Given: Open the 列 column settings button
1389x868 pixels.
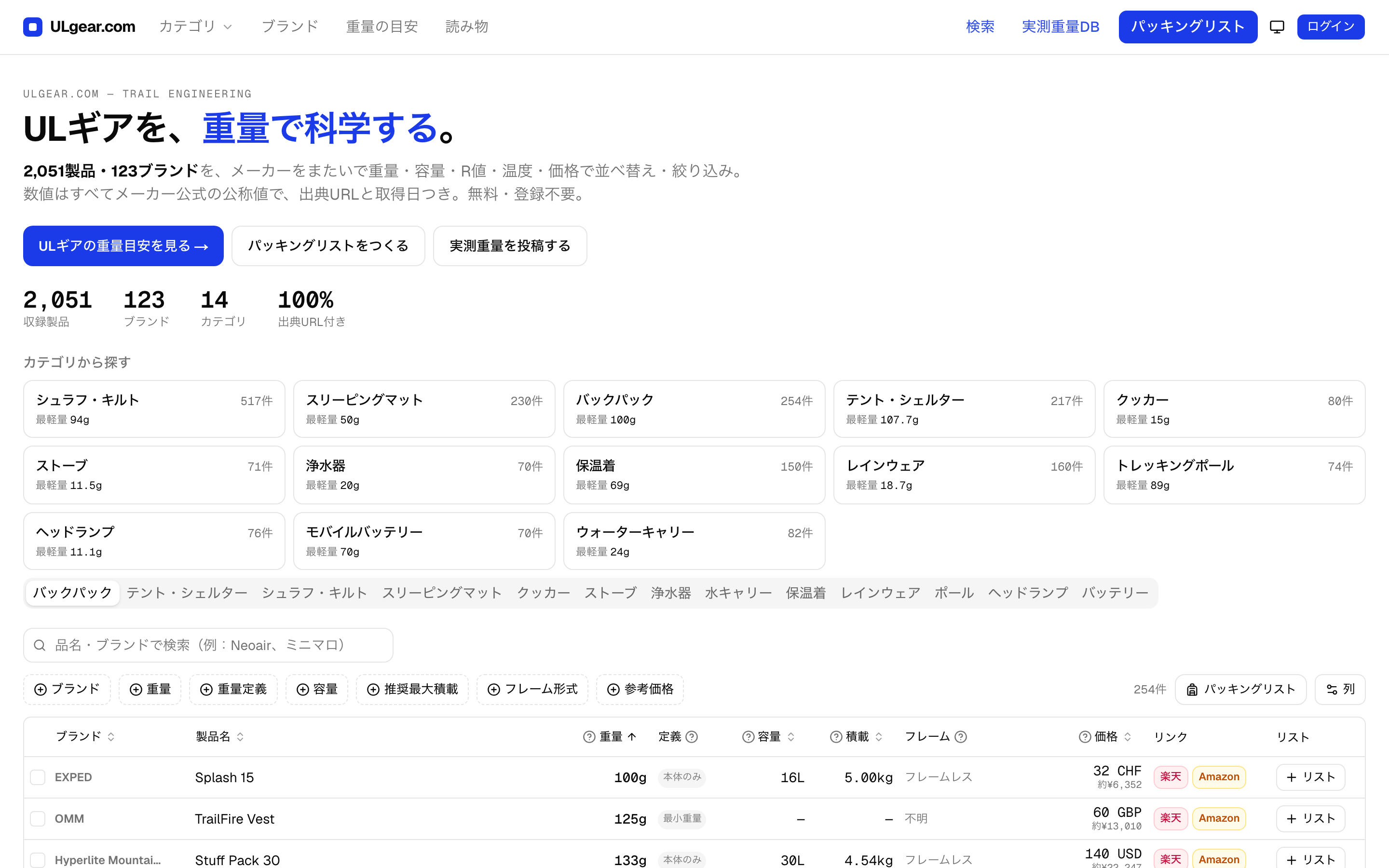Looking at the screenshot, I should (1340, 690).
